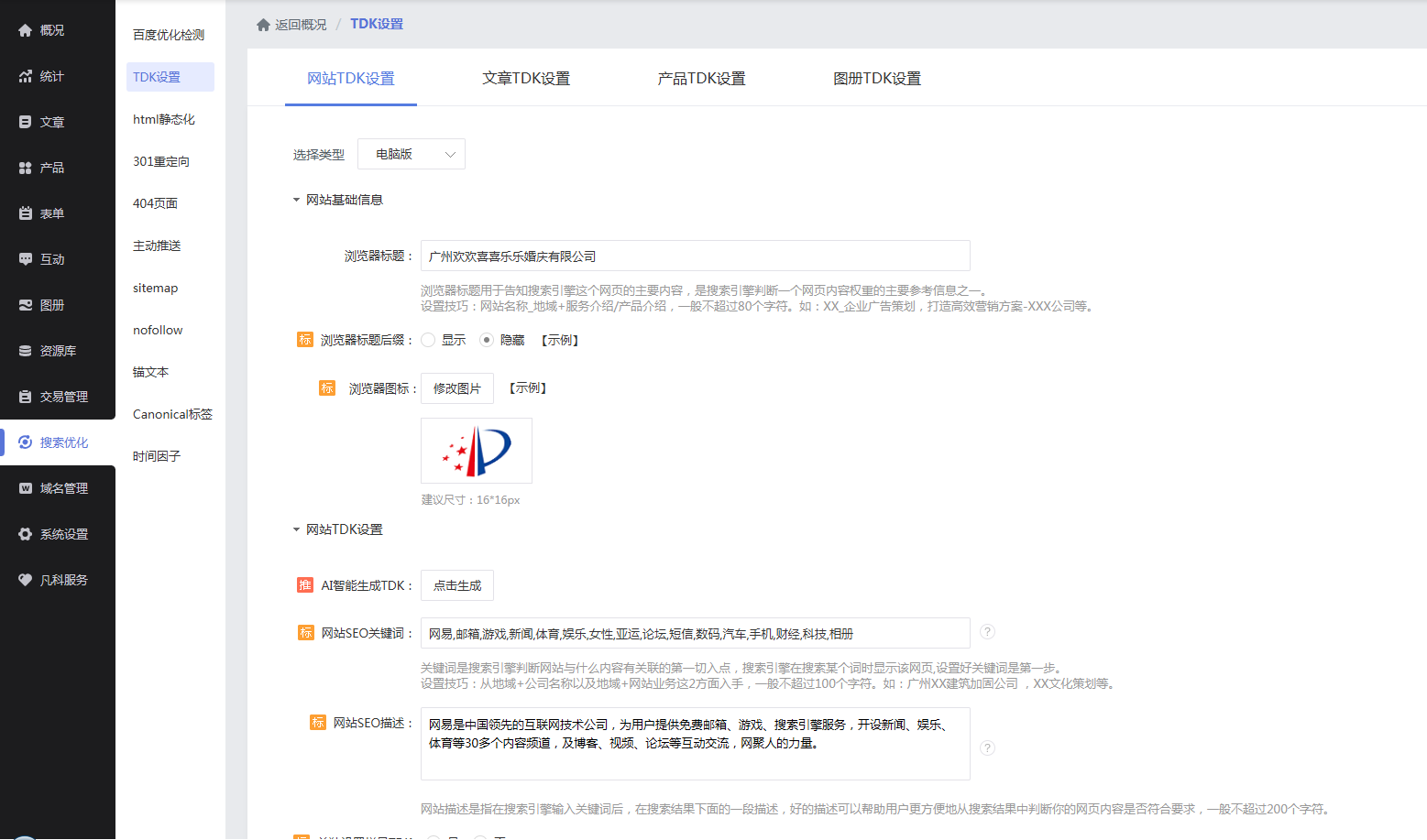Click the 图册 gallery icon
Image resolution: width=1427 pixels, height=840 pixels.
point(26,305)
